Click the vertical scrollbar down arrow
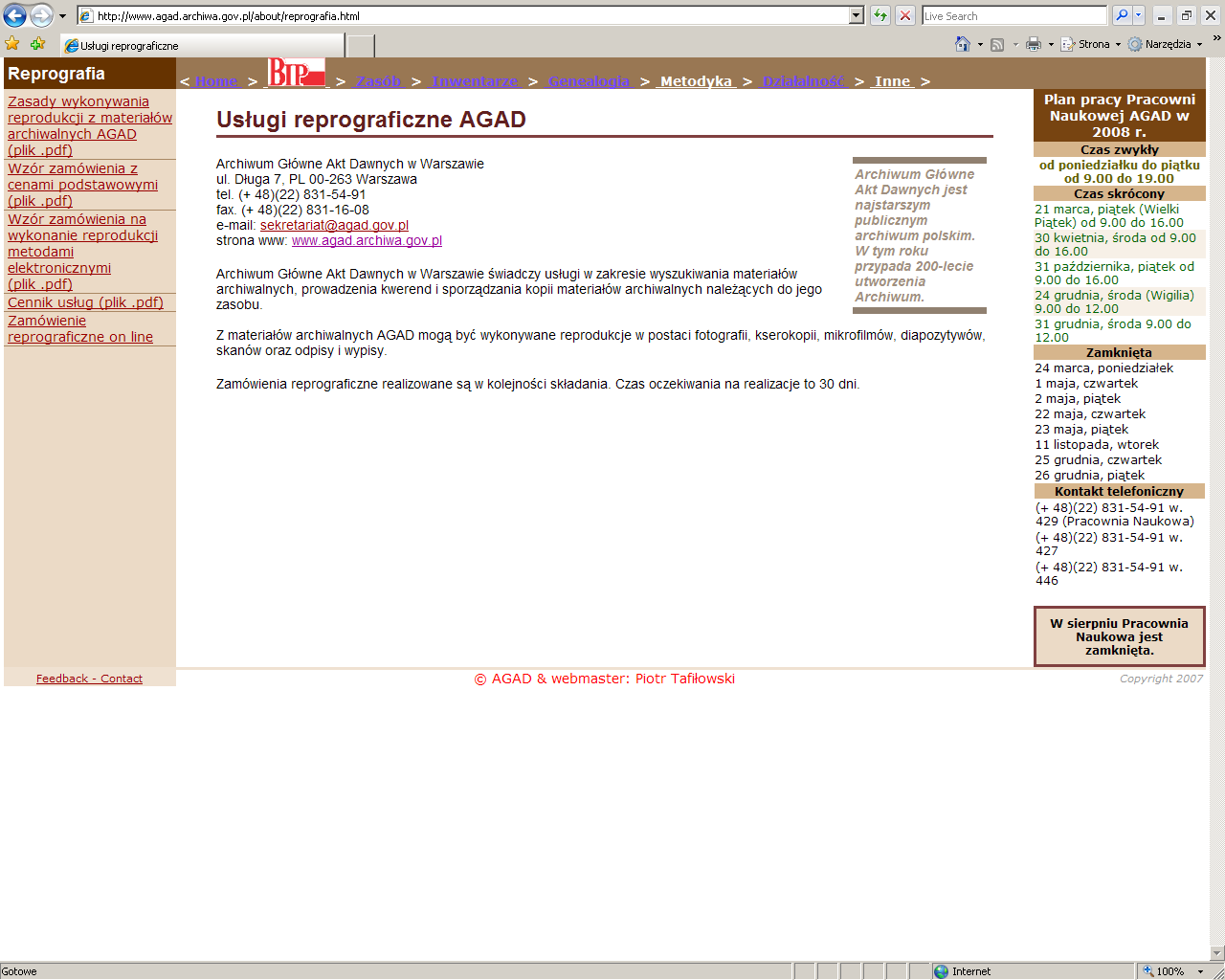 coord(1217,952)
